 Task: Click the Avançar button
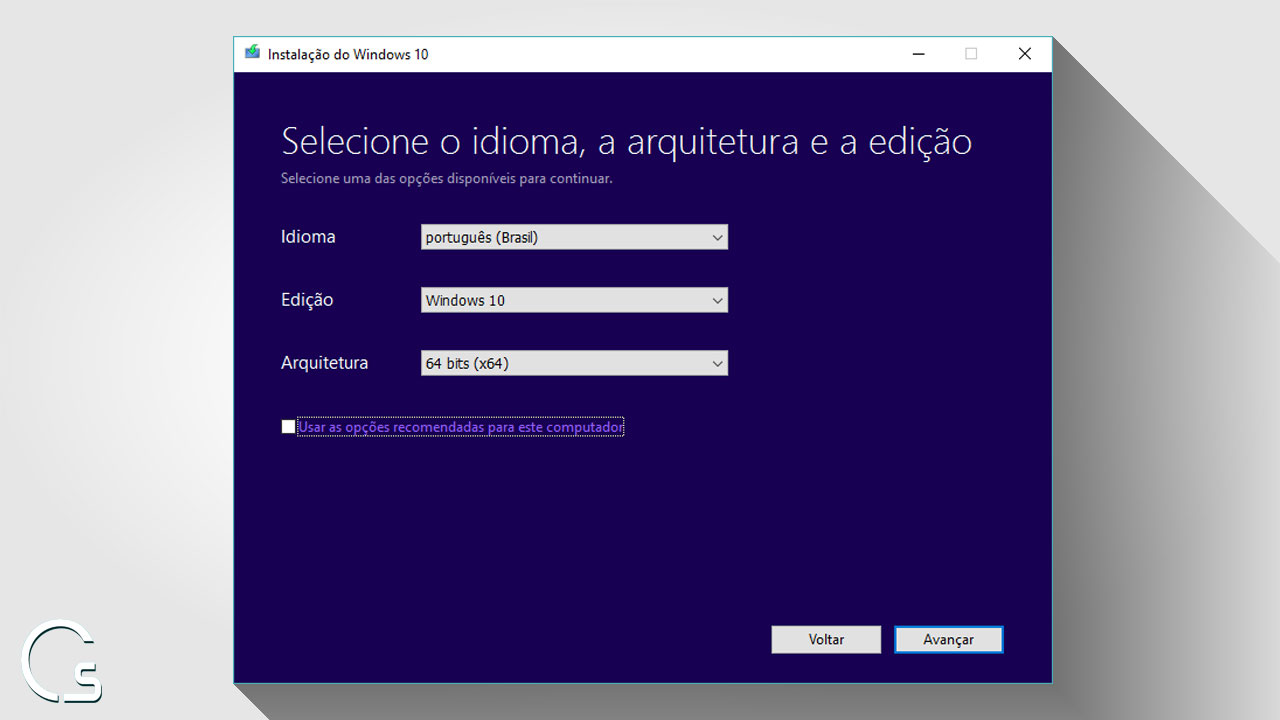click(948, 639)
